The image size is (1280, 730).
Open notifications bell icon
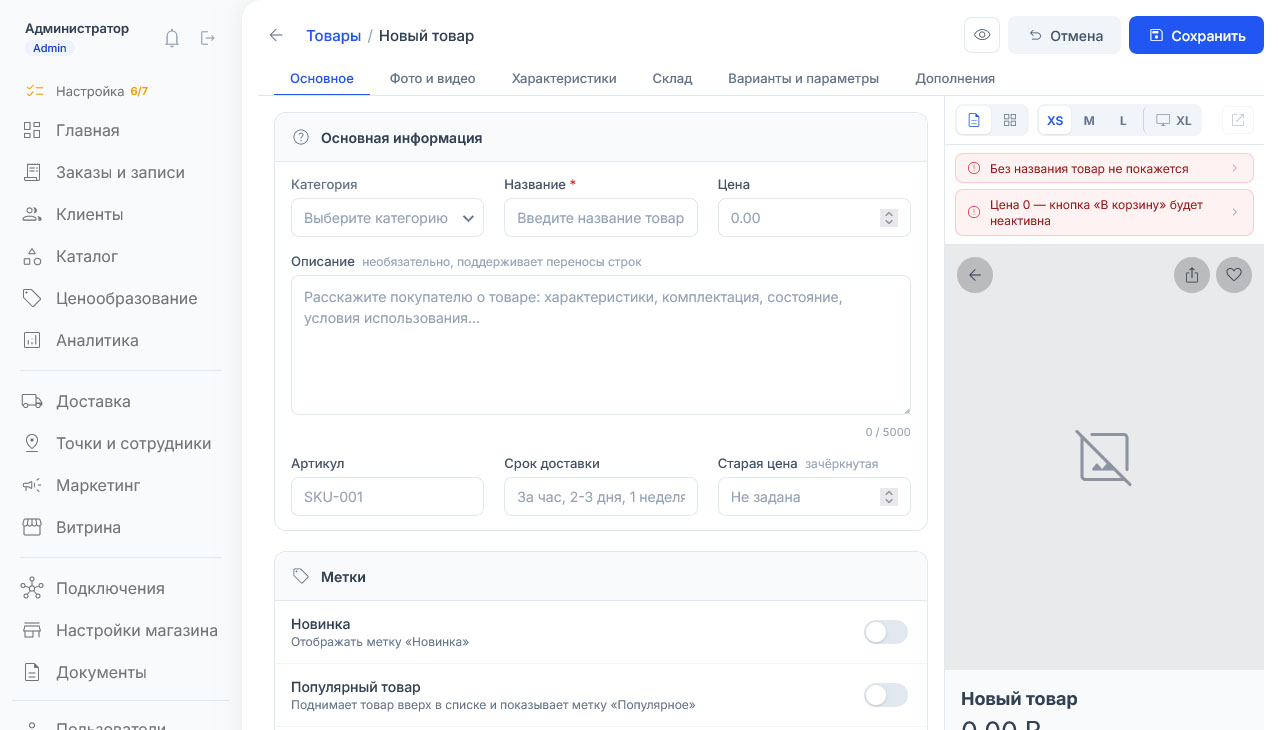click(x=172, y=38)
